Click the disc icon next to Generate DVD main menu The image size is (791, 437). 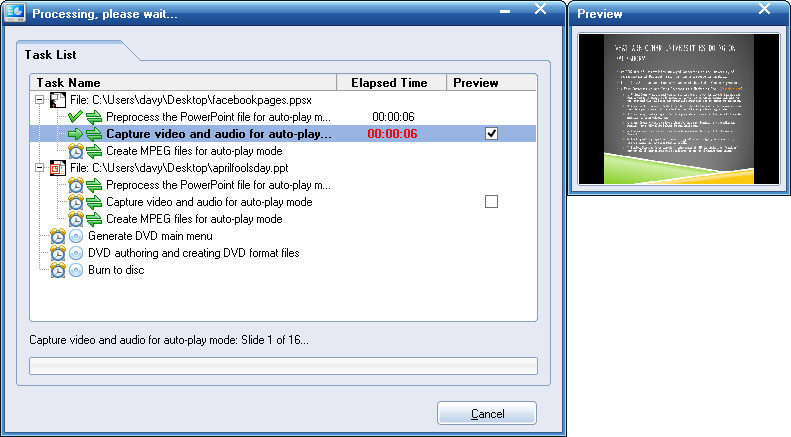coord(76,236)
